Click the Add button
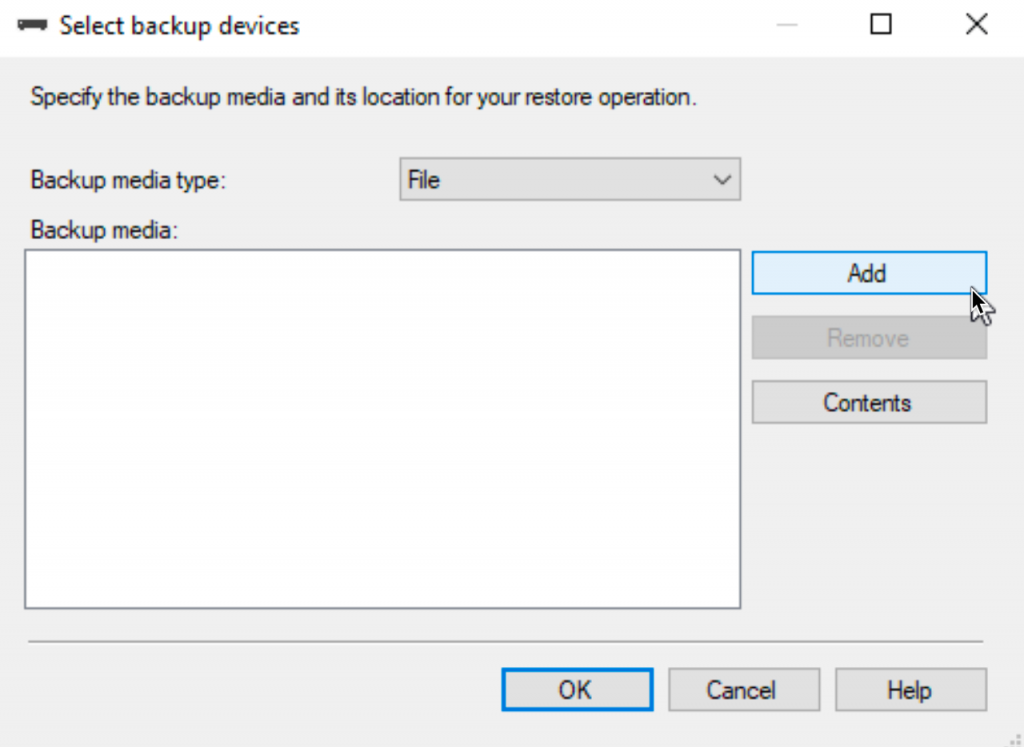This screenshot has height=747, width=1024. 869,273
